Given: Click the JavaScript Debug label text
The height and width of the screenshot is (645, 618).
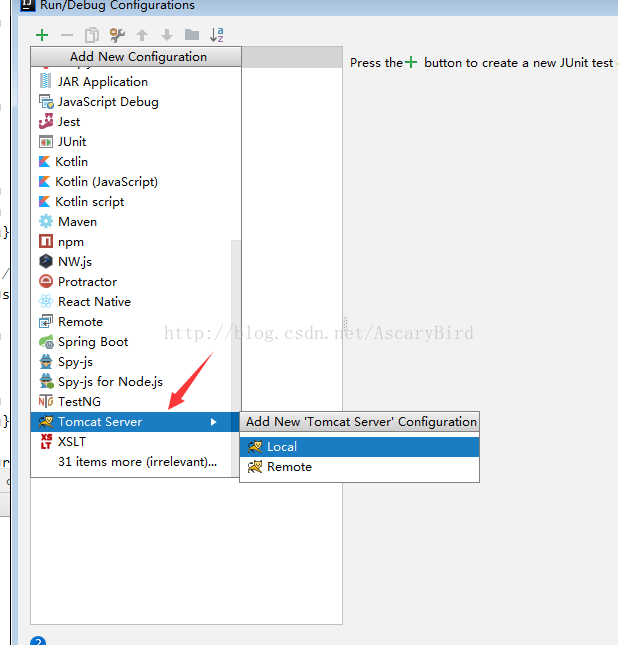Looking at the screenshot, I should pyautogui.click(x=108, y=102).
